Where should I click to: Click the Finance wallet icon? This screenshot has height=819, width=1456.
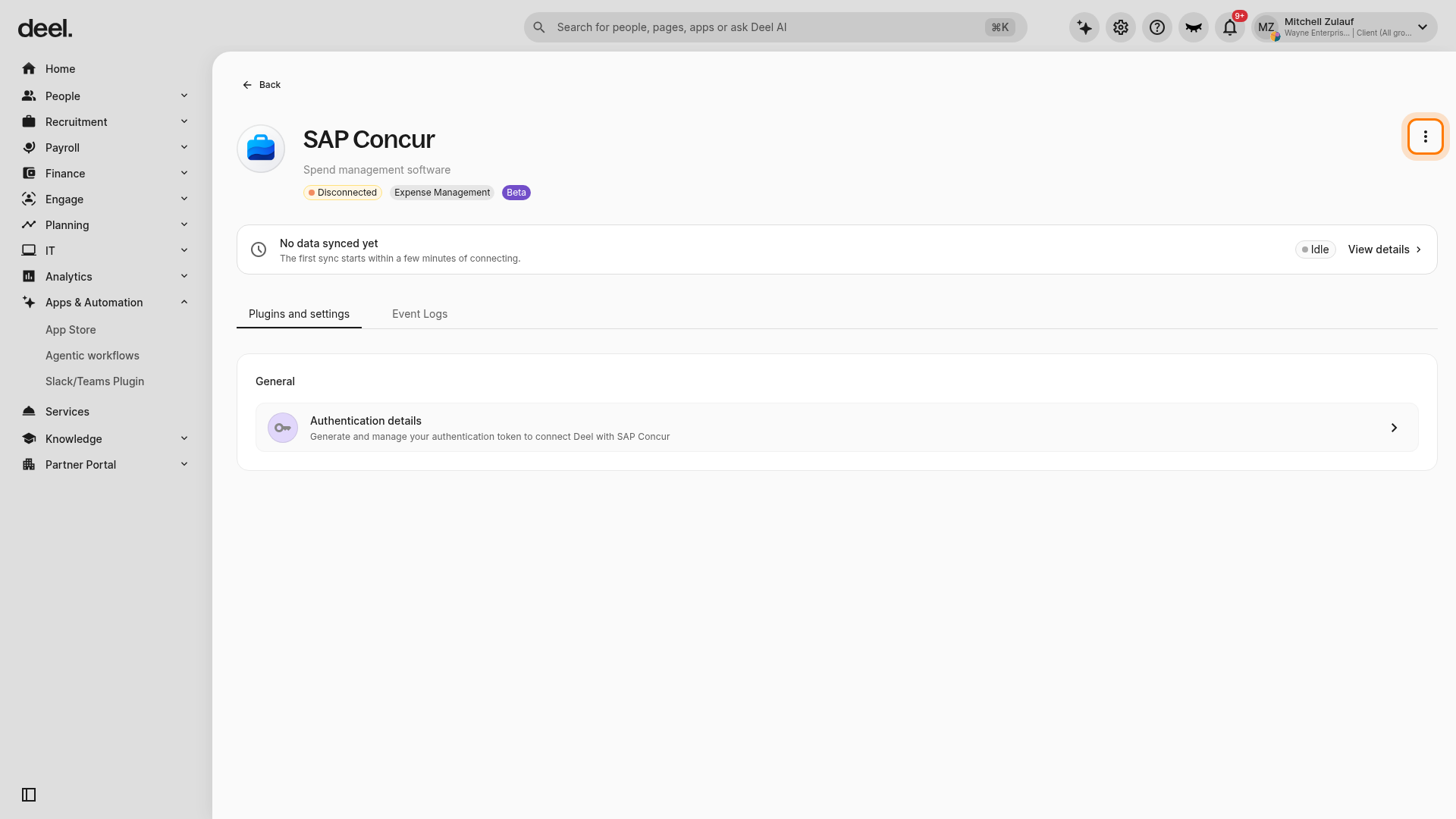pos(29,174)
